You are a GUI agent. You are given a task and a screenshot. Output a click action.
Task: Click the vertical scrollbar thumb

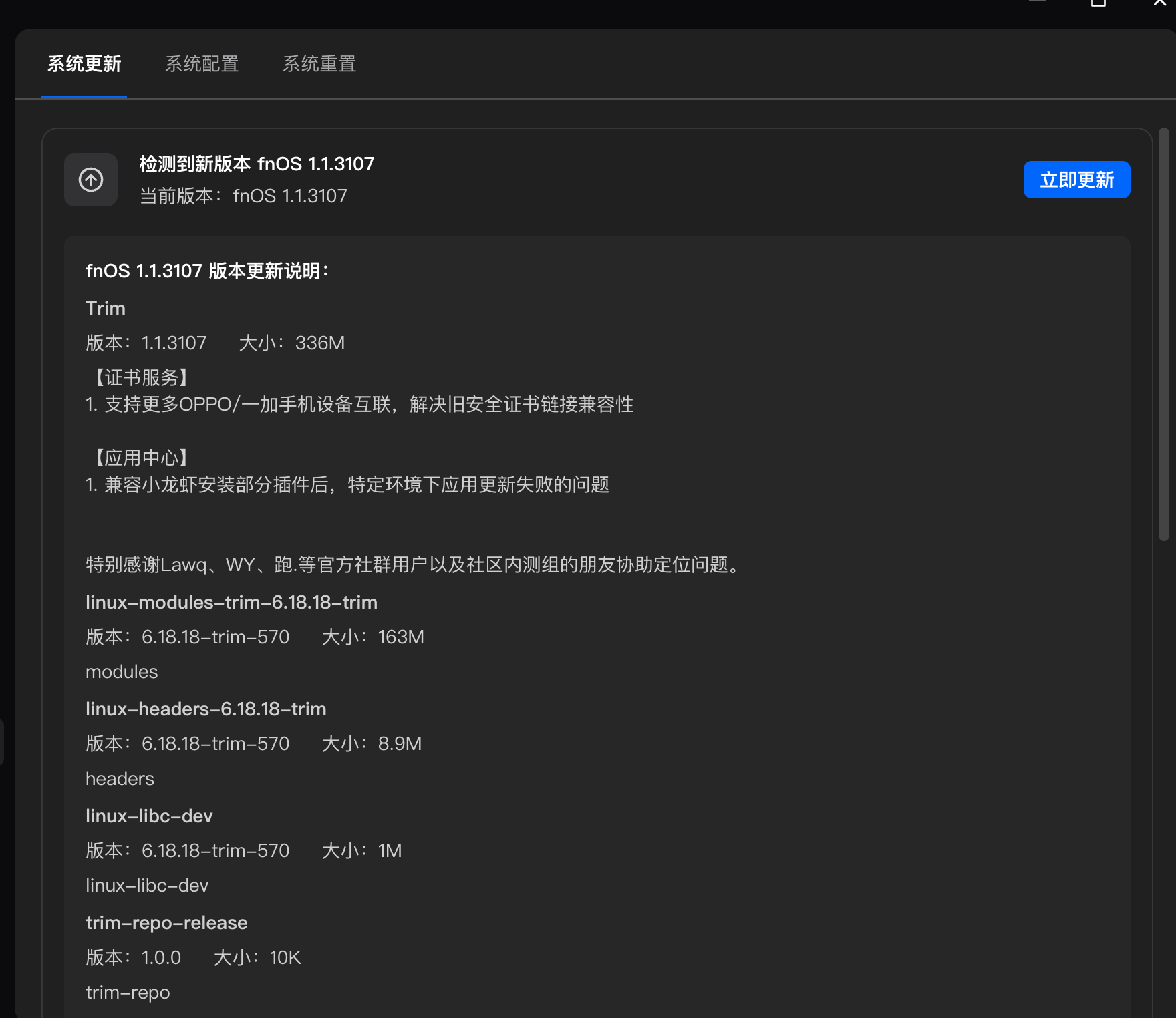1163,334
